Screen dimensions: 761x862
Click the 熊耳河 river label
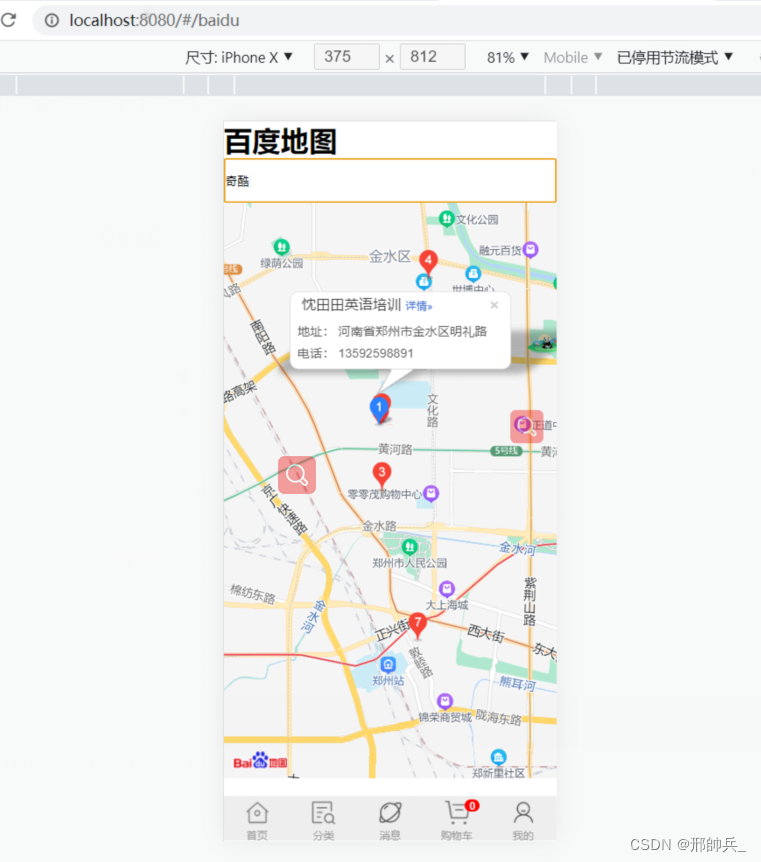pos(517,683)
